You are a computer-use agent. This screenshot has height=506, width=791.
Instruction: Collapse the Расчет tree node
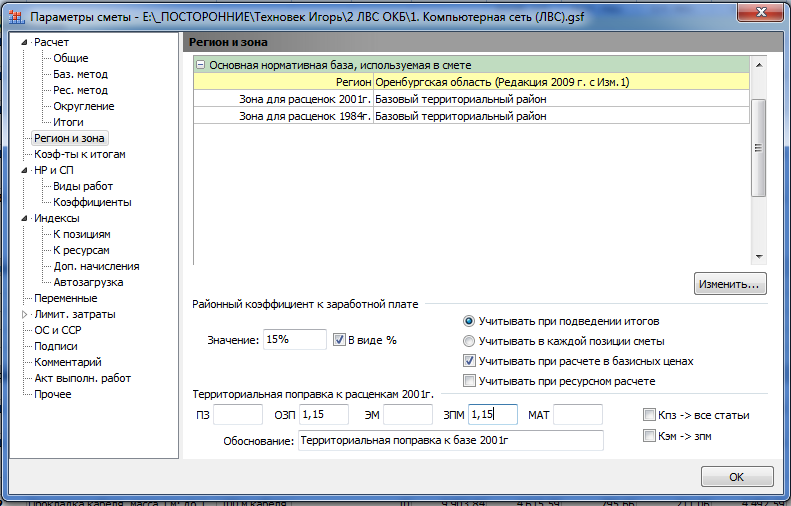coord(24,42)
